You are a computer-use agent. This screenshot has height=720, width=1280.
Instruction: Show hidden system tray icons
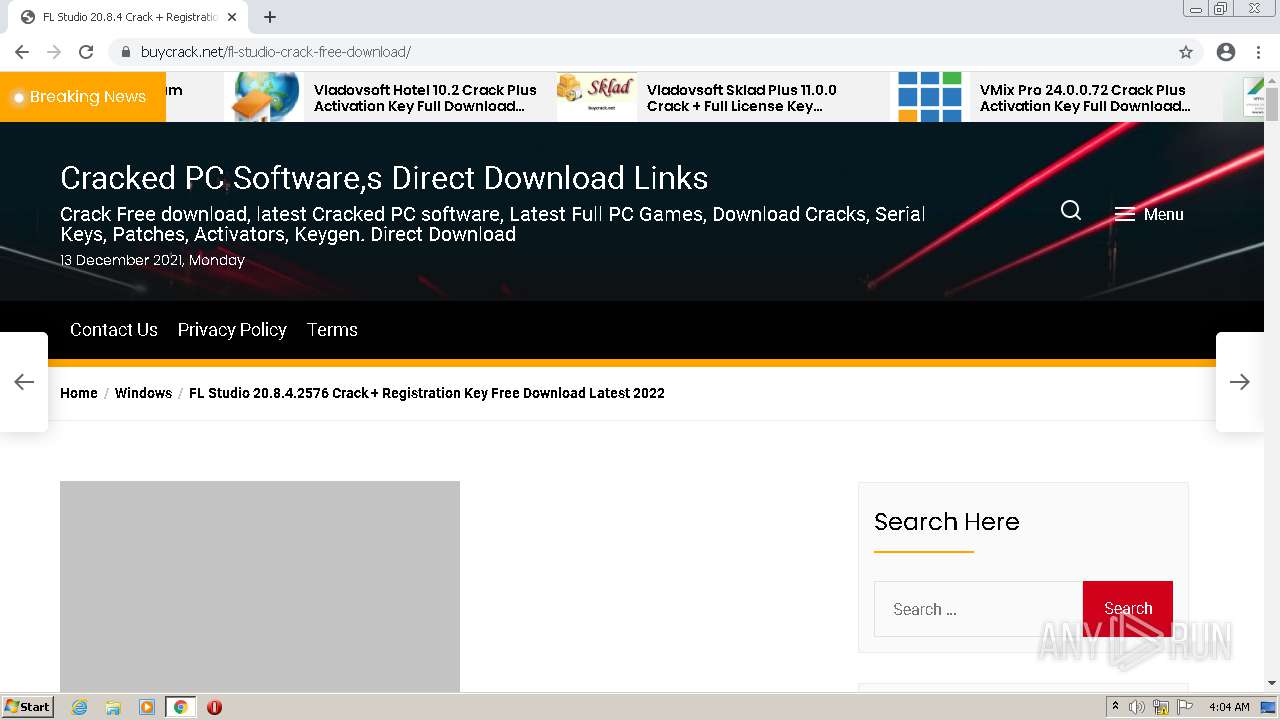tap(1115, 707)
